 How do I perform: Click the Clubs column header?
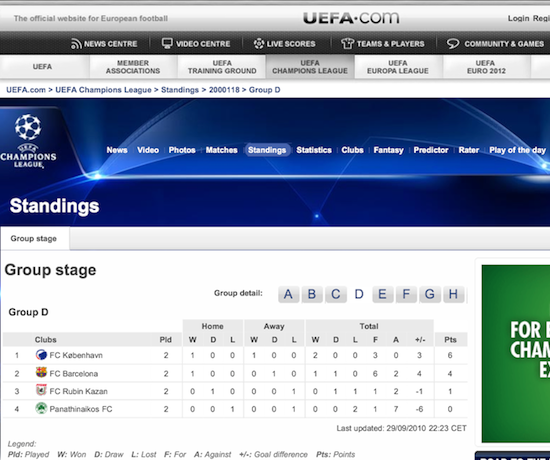(46, 340)
